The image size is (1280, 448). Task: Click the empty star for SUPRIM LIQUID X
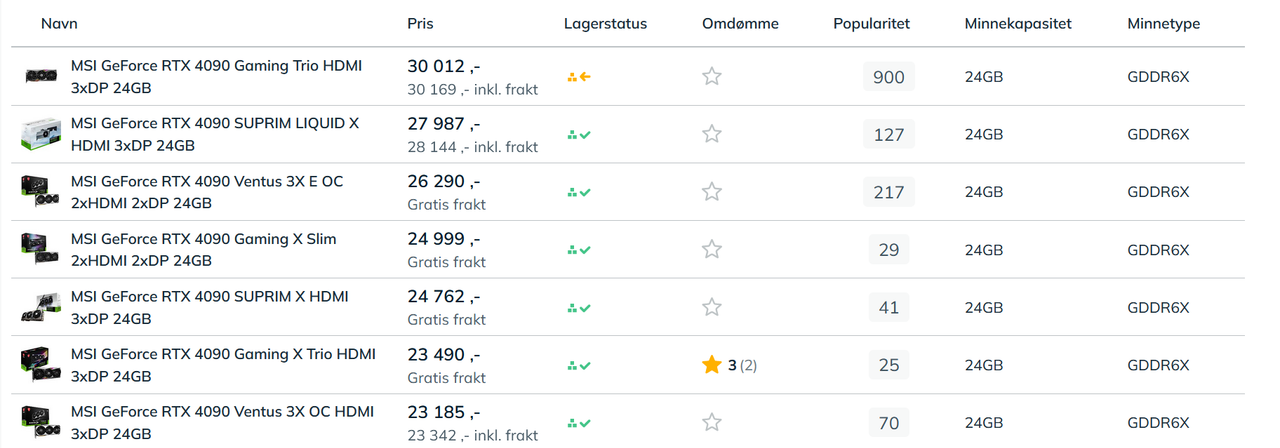tap(711, 134)
